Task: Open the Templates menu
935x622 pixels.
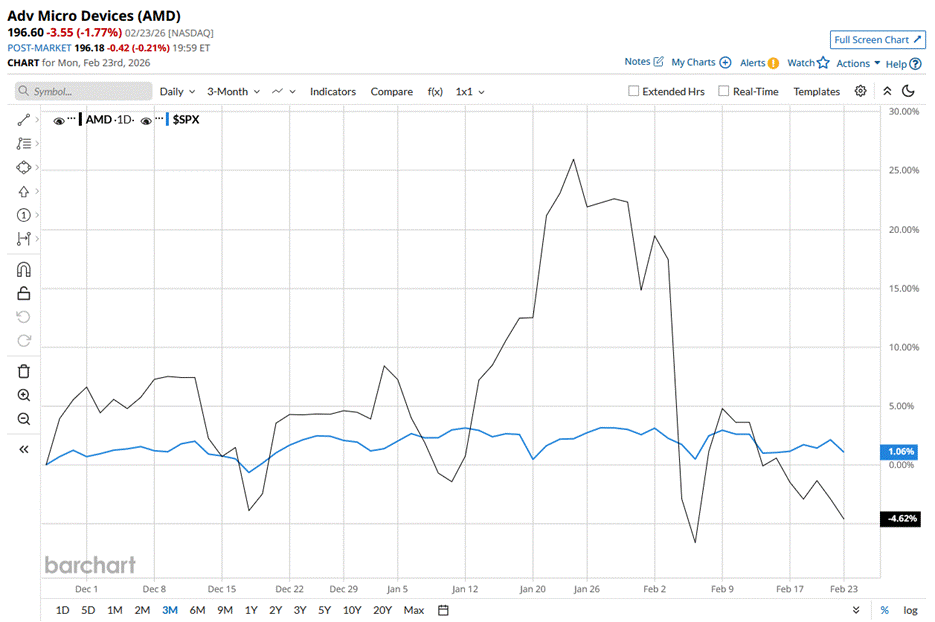Action: click(816, 91)
